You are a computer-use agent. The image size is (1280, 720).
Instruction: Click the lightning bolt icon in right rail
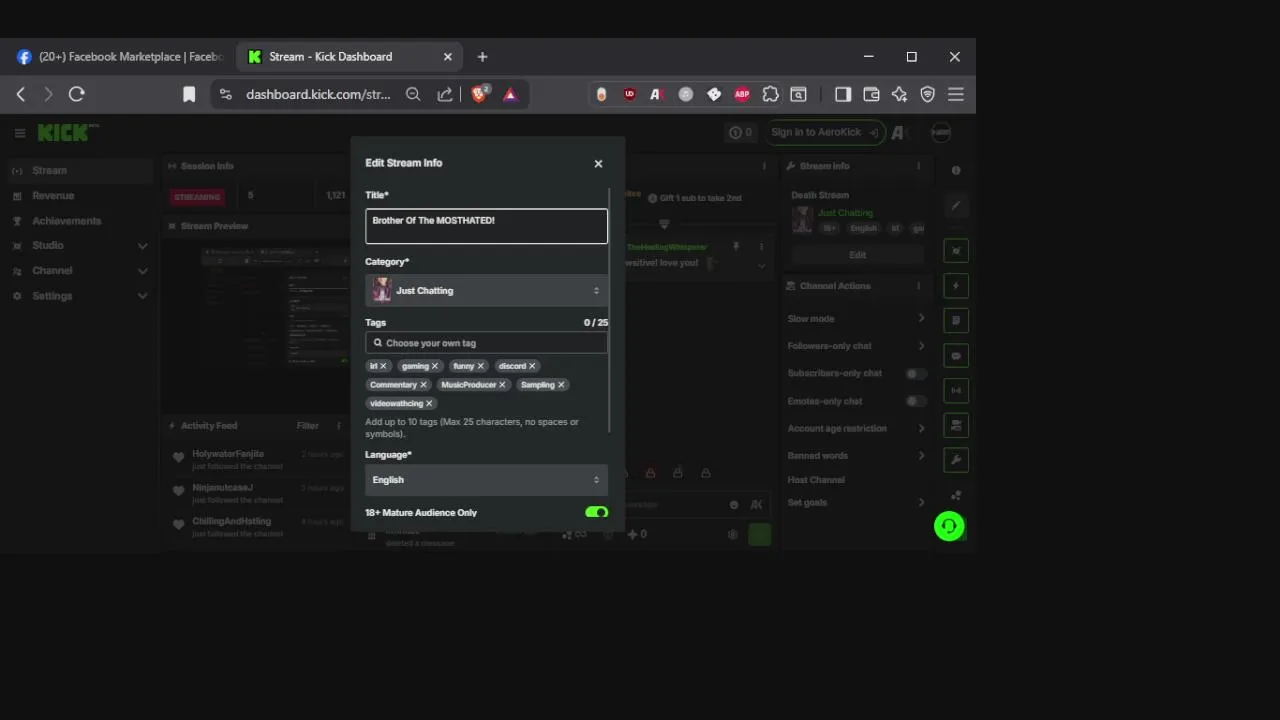tap(956, 286)
